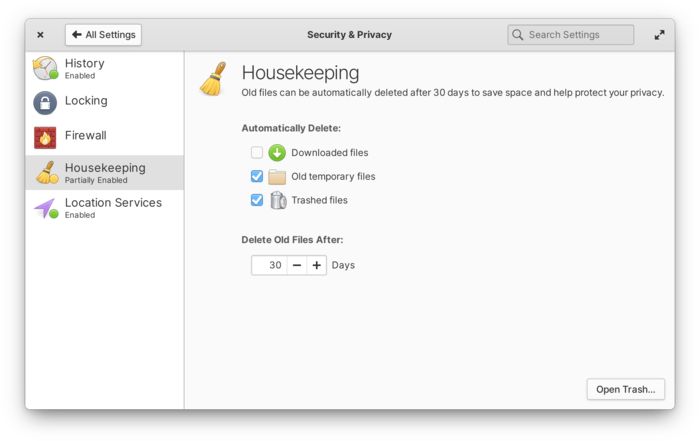Click the 'Old temporary files' label text
This screenshot has width=700, height=441.
pyautogui.click(x=333, y=176)
